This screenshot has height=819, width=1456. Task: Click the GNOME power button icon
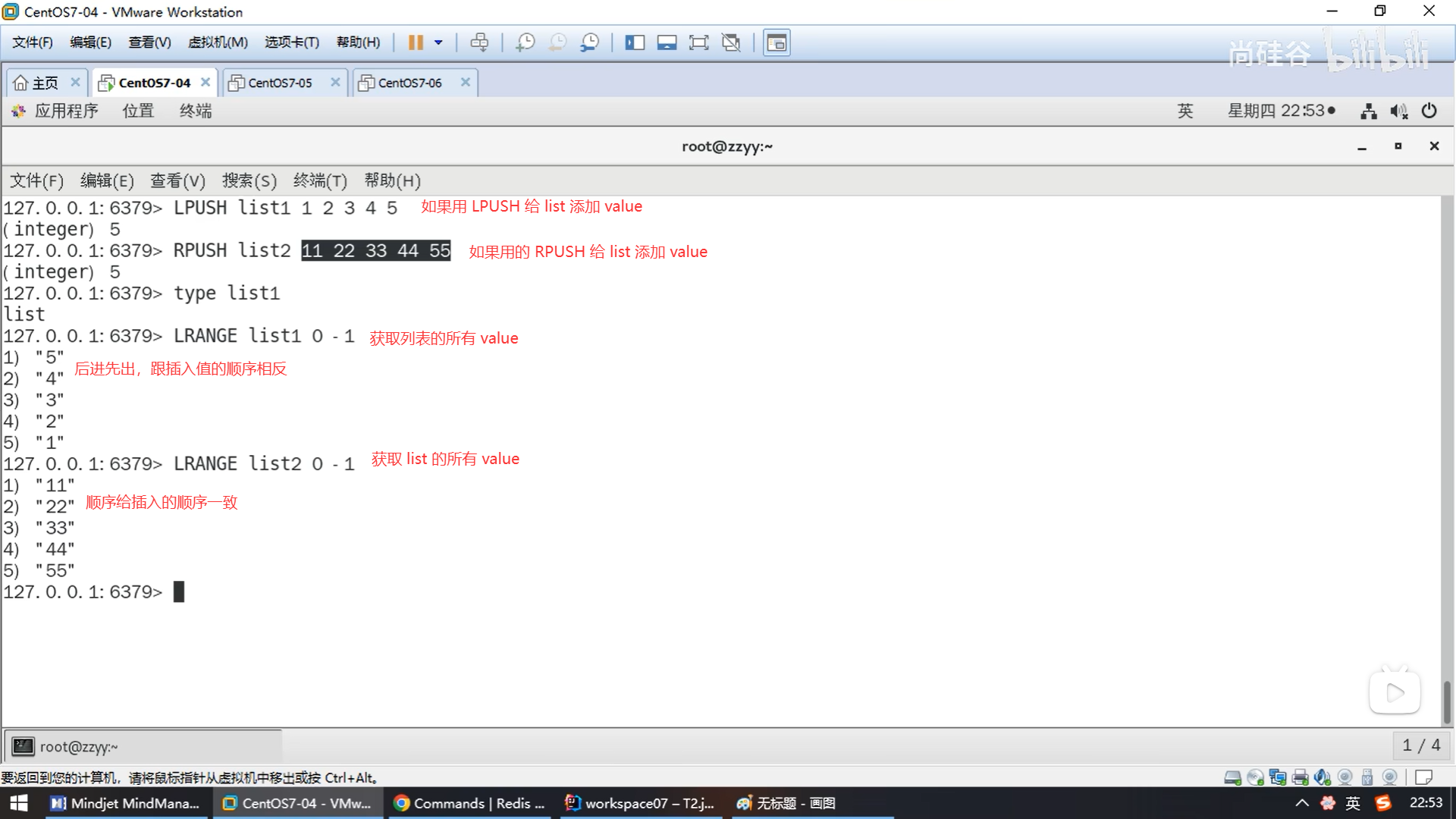pyautogui.click(x=1429, y=111)
